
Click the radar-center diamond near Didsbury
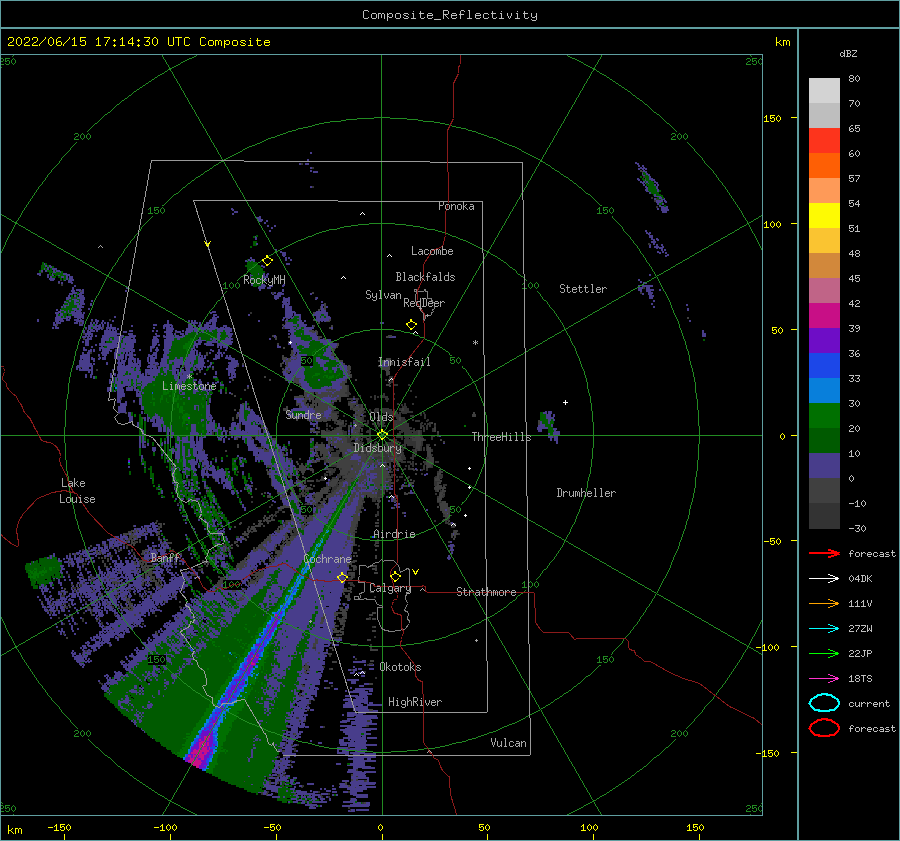382,435
